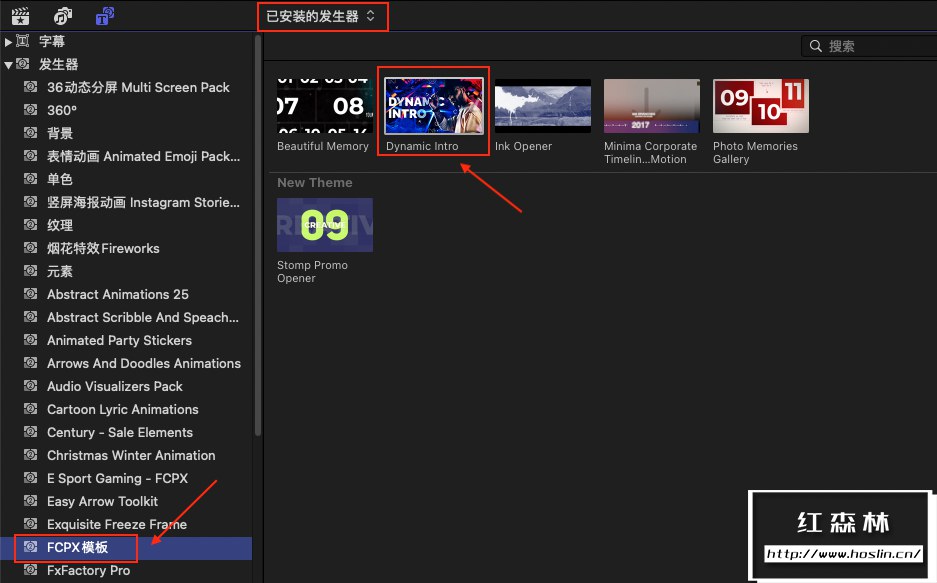Click the 字幕 category icon
Screen dimensions: 937x583
point(22,41)
